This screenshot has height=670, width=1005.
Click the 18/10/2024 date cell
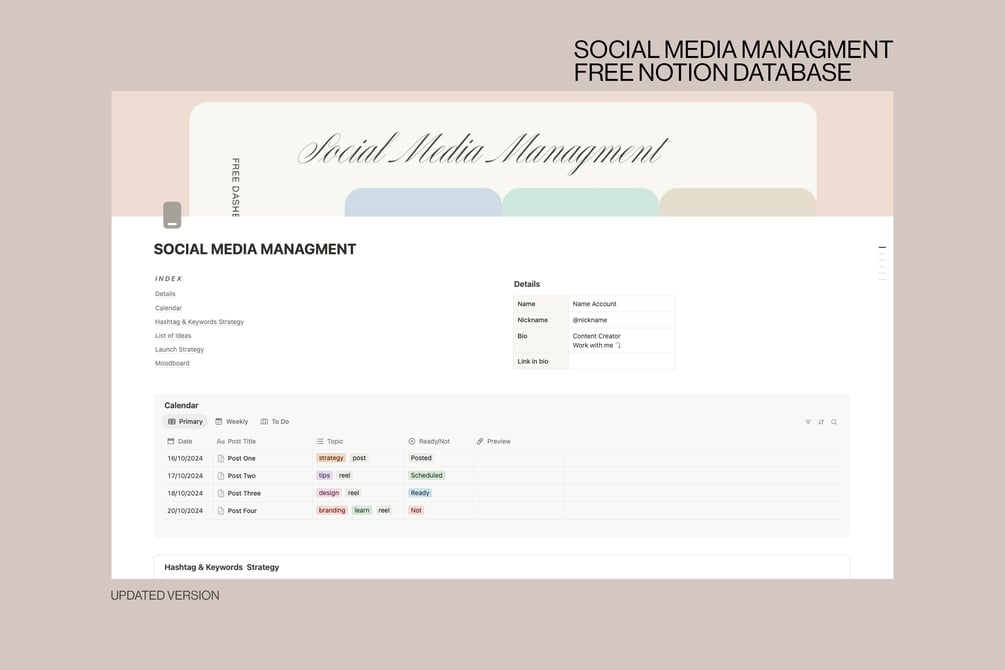pos(185,493)
